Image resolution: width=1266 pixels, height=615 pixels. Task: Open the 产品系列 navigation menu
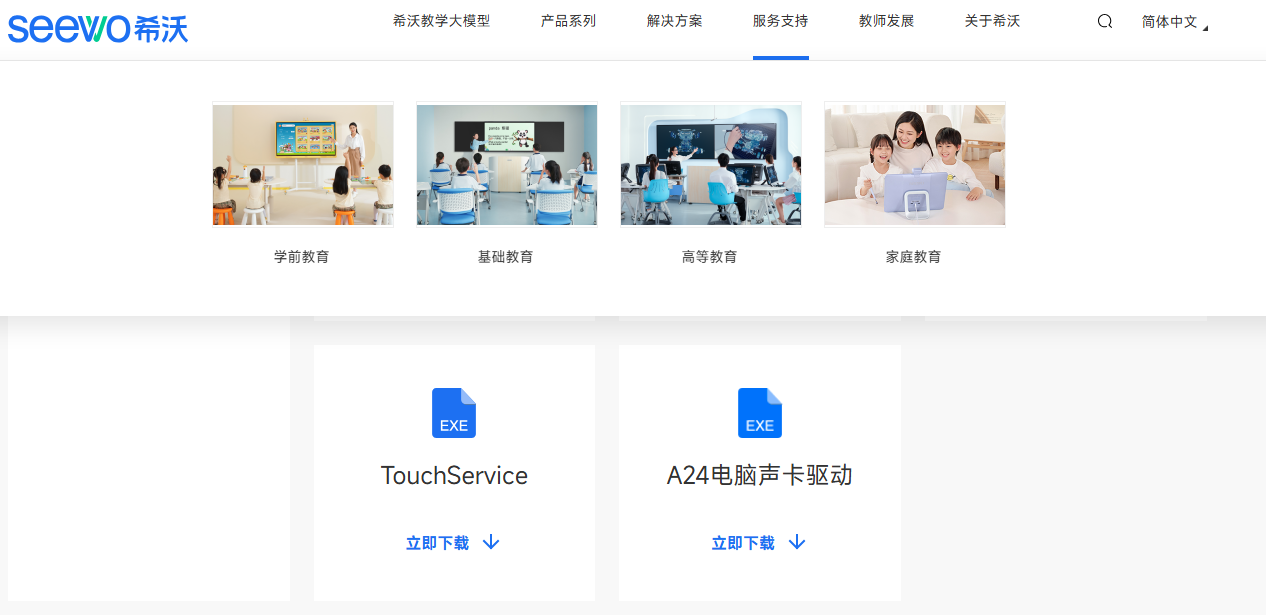pyautogui.click(x=568, y=21)
